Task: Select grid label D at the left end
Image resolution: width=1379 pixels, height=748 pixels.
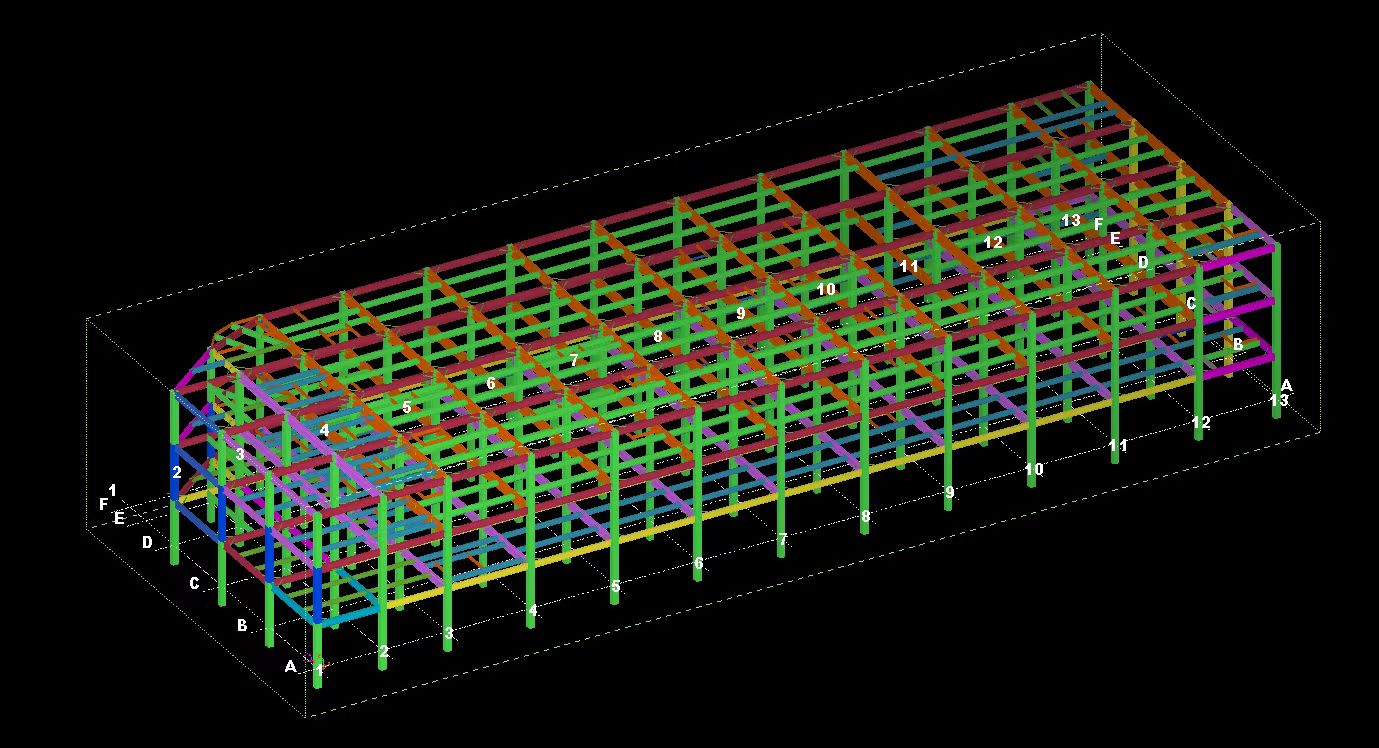Action: tap(147, 542)
